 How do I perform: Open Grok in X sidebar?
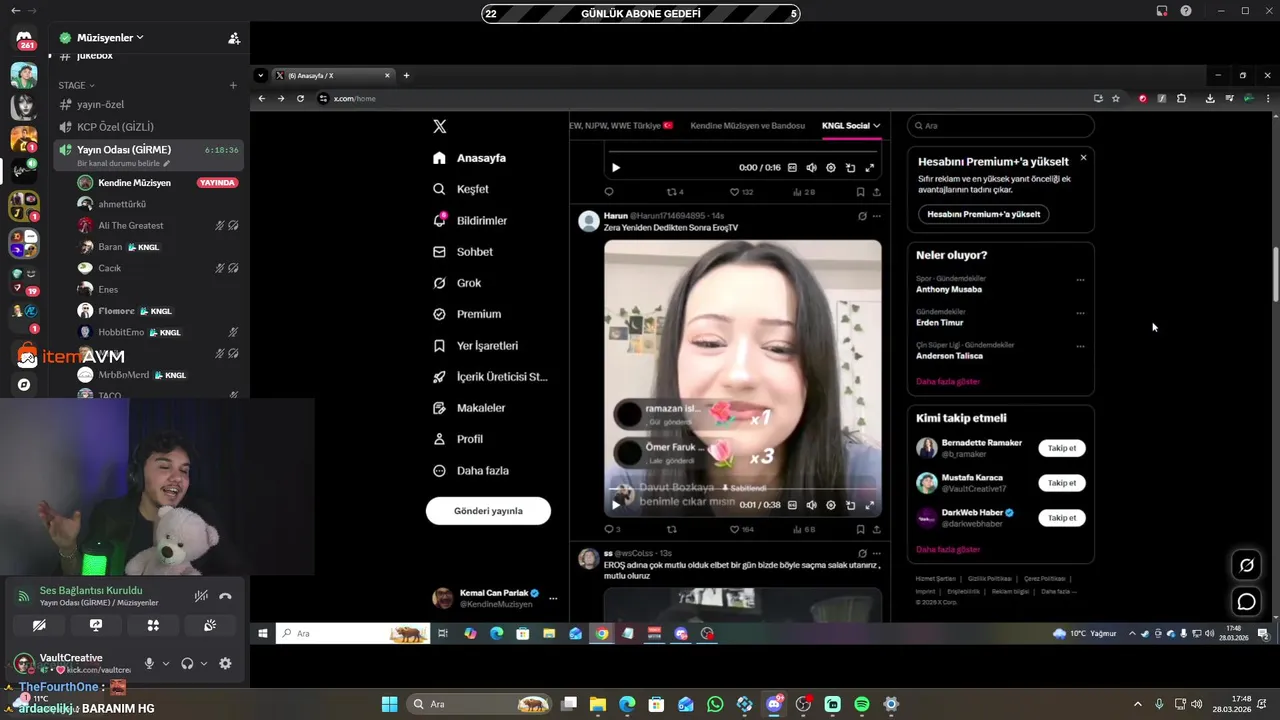457,283
